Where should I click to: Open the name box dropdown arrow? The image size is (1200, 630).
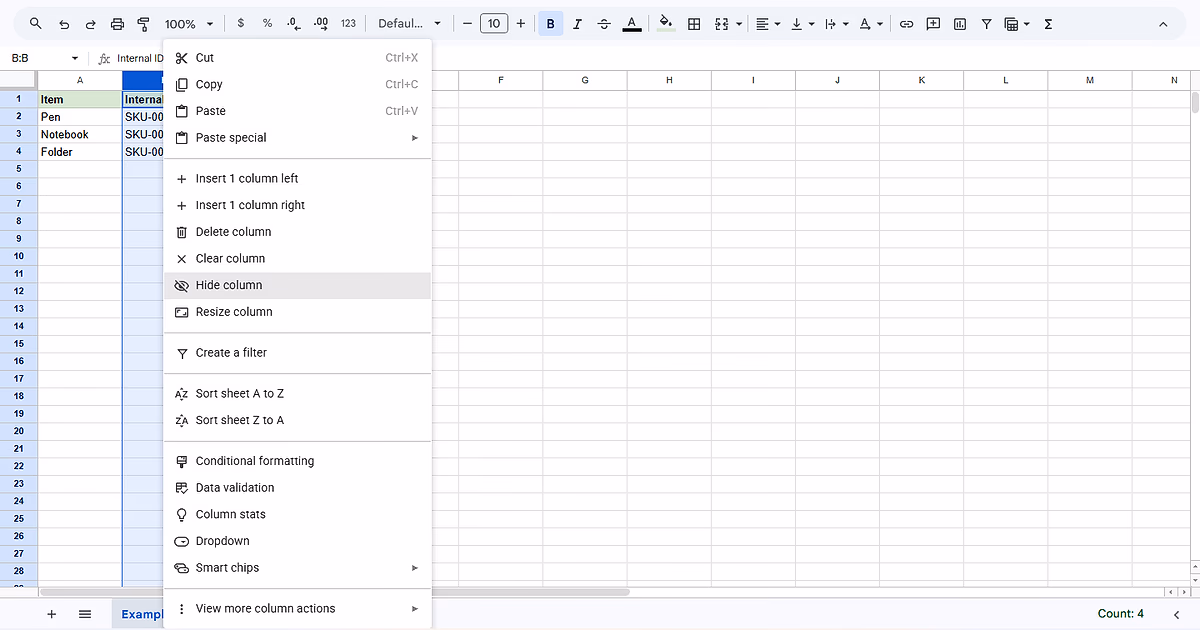(x=74, y=58)
